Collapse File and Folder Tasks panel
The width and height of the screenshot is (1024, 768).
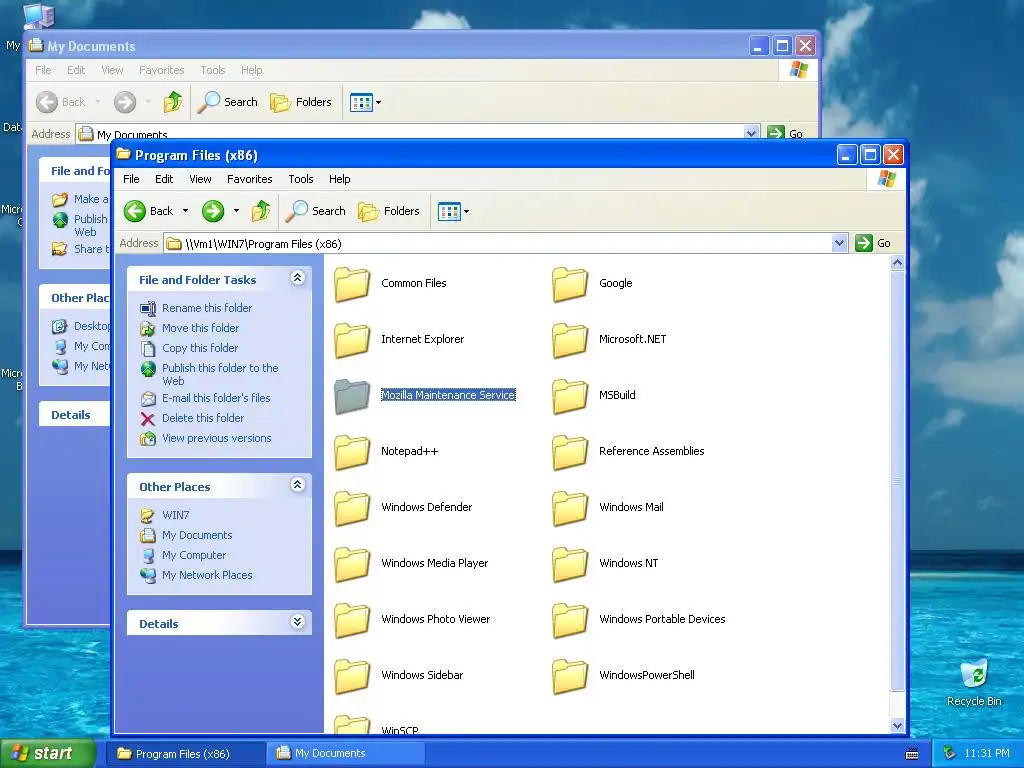297,278
